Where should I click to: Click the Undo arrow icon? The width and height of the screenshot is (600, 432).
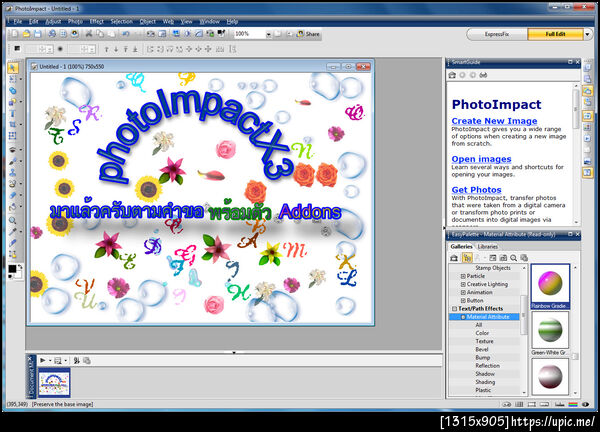(x=126, y=34)
